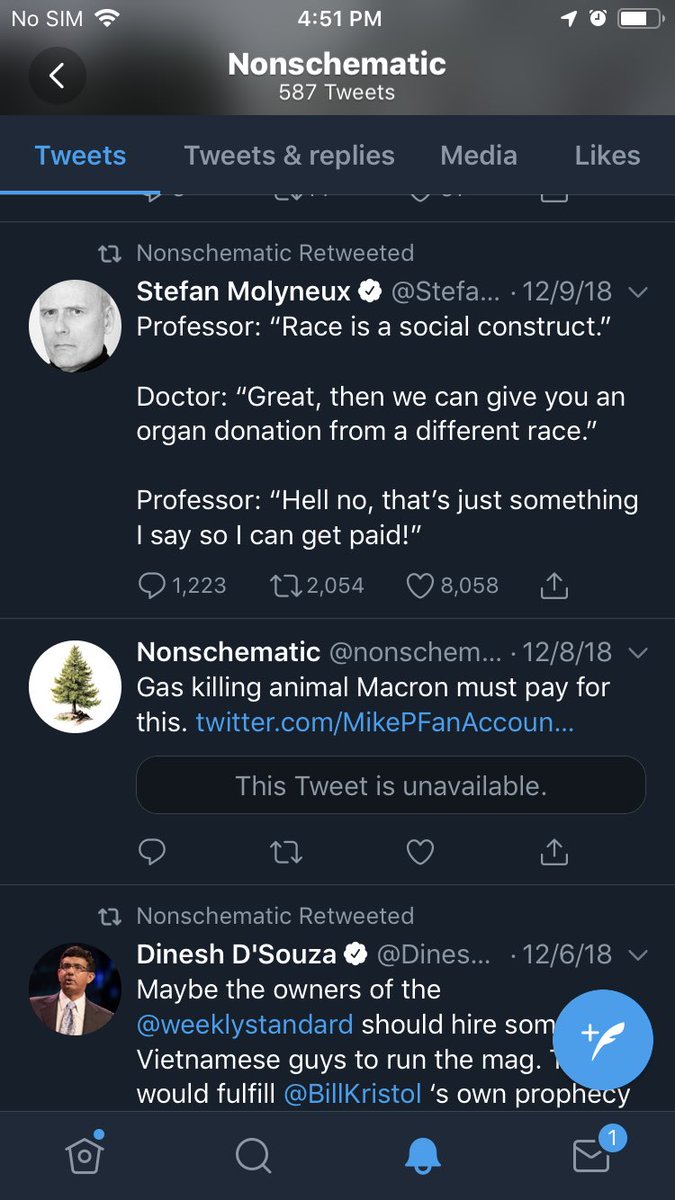Tap the This Tweet is unavailable box

point(391,785)
